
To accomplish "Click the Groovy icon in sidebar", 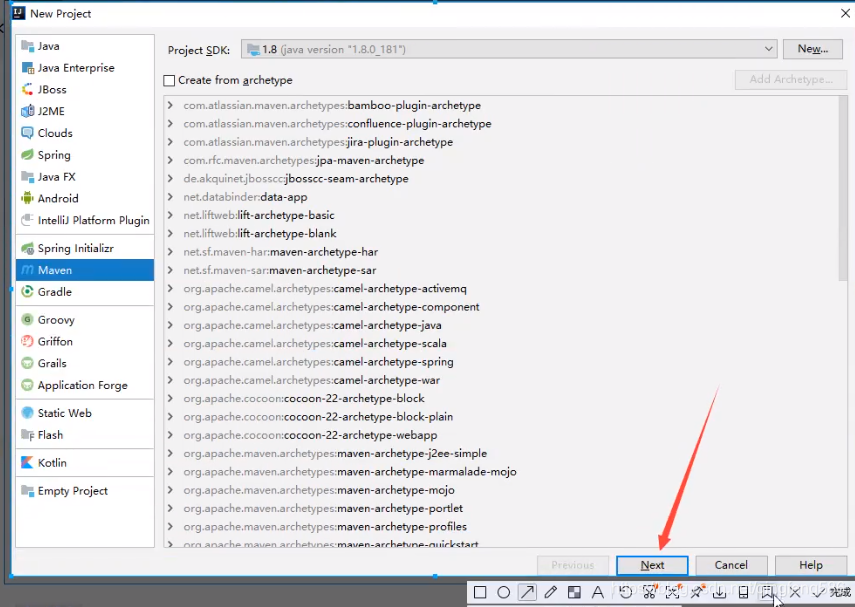I will pyautogui.click(x=27, y=320).
